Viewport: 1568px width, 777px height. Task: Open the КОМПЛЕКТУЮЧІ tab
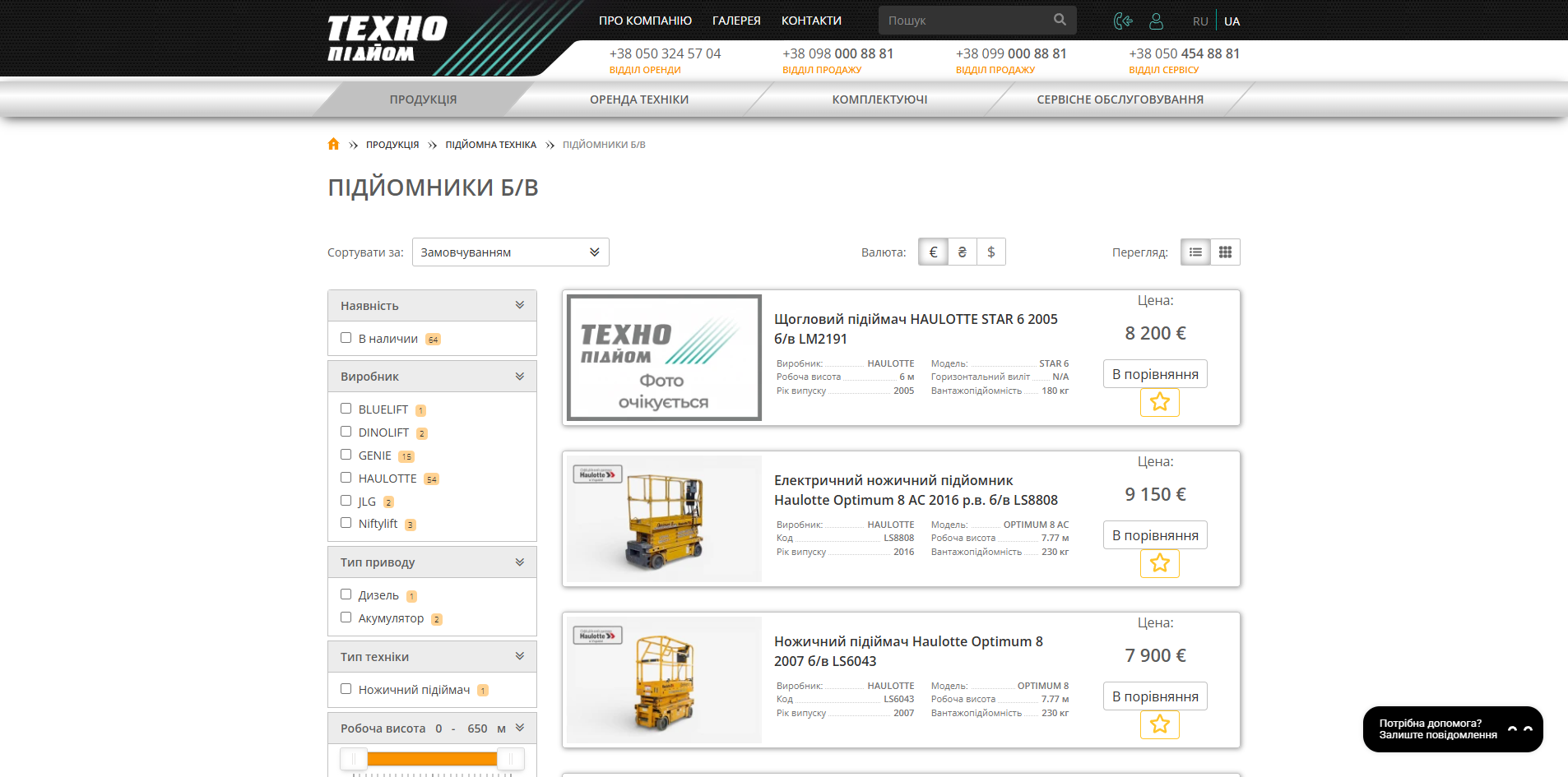[x=879, y=99]
